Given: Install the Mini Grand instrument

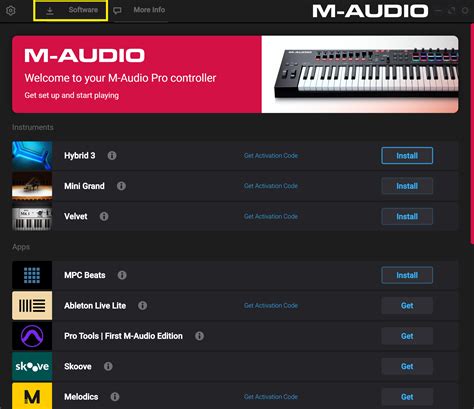Looking at the screenshot, I should pos(407,186).
